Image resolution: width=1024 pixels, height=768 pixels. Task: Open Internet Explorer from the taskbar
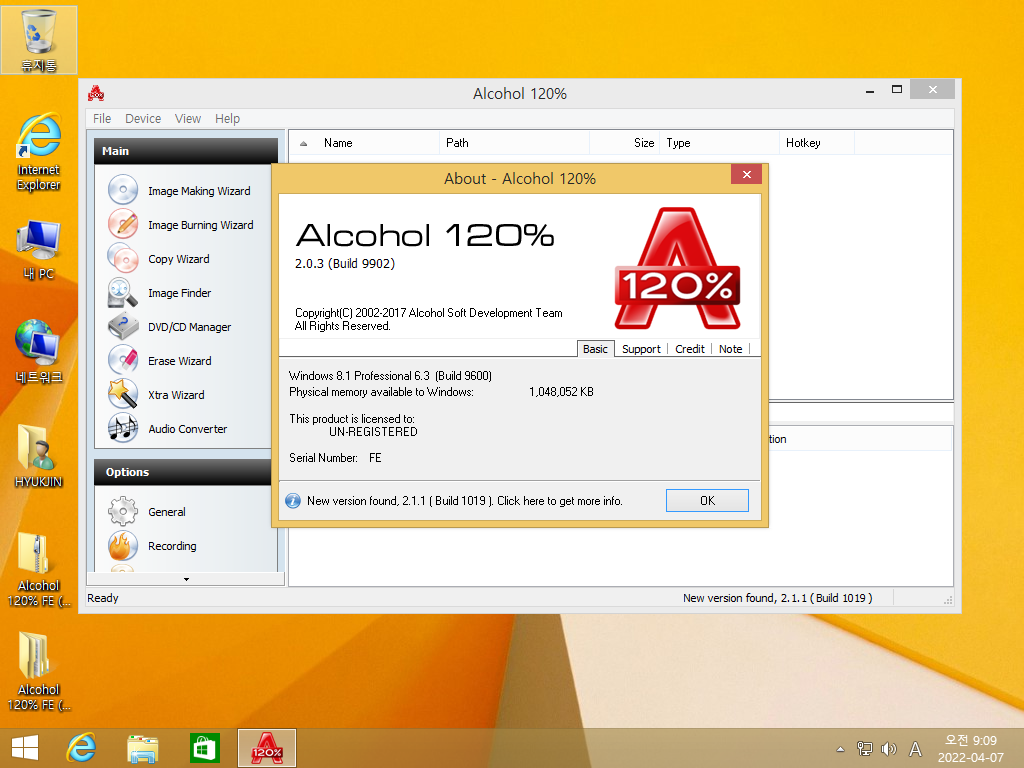(x=82, y=748)
